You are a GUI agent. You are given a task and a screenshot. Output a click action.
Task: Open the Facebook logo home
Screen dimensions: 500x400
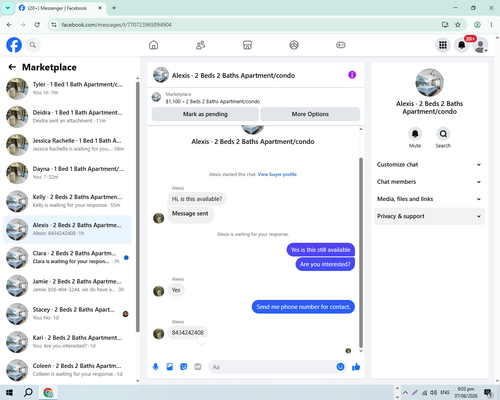click(14, 45)
